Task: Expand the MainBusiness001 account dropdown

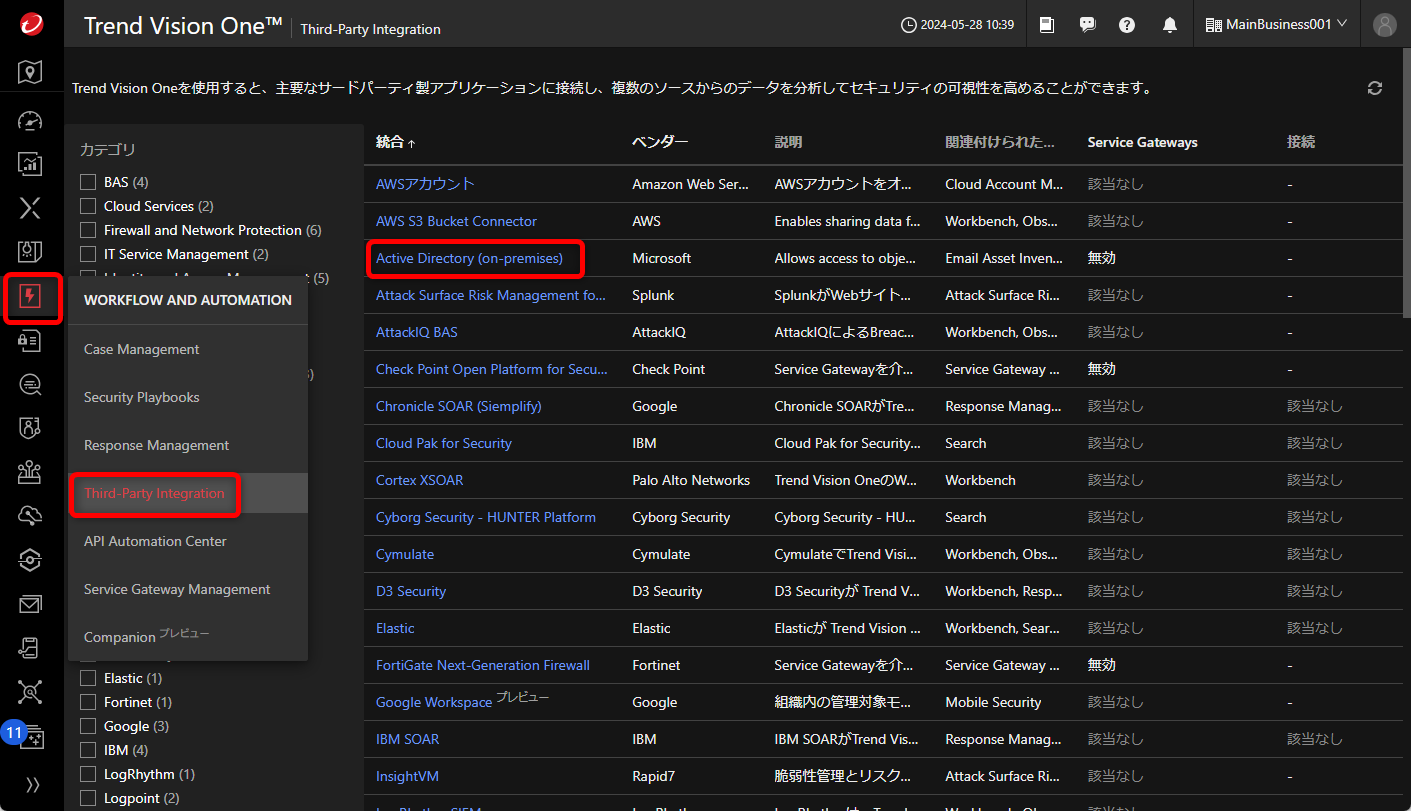Action: [x=1276, y=25]
